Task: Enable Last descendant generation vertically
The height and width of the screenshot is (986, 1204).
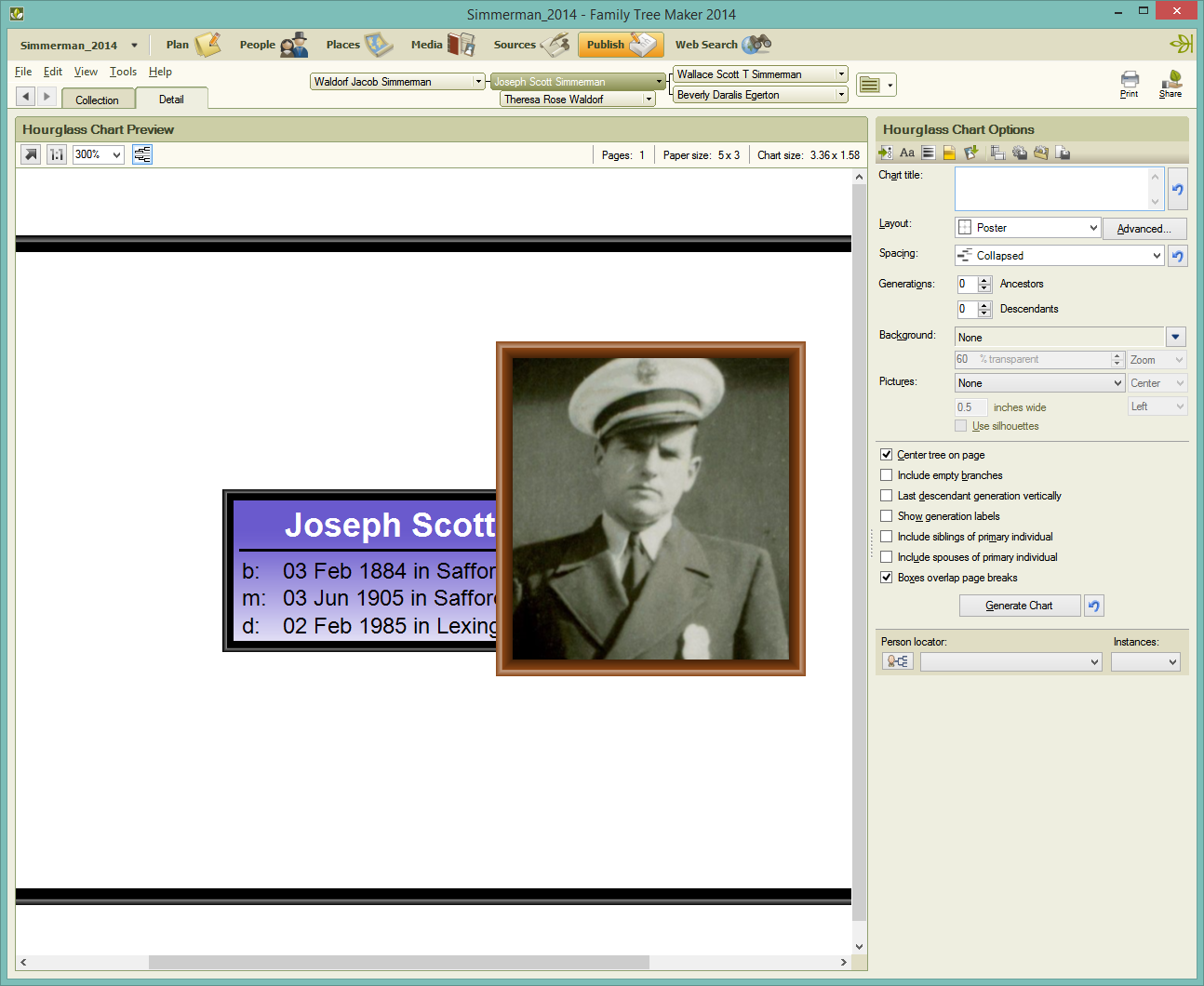Action: click(886, 496)
